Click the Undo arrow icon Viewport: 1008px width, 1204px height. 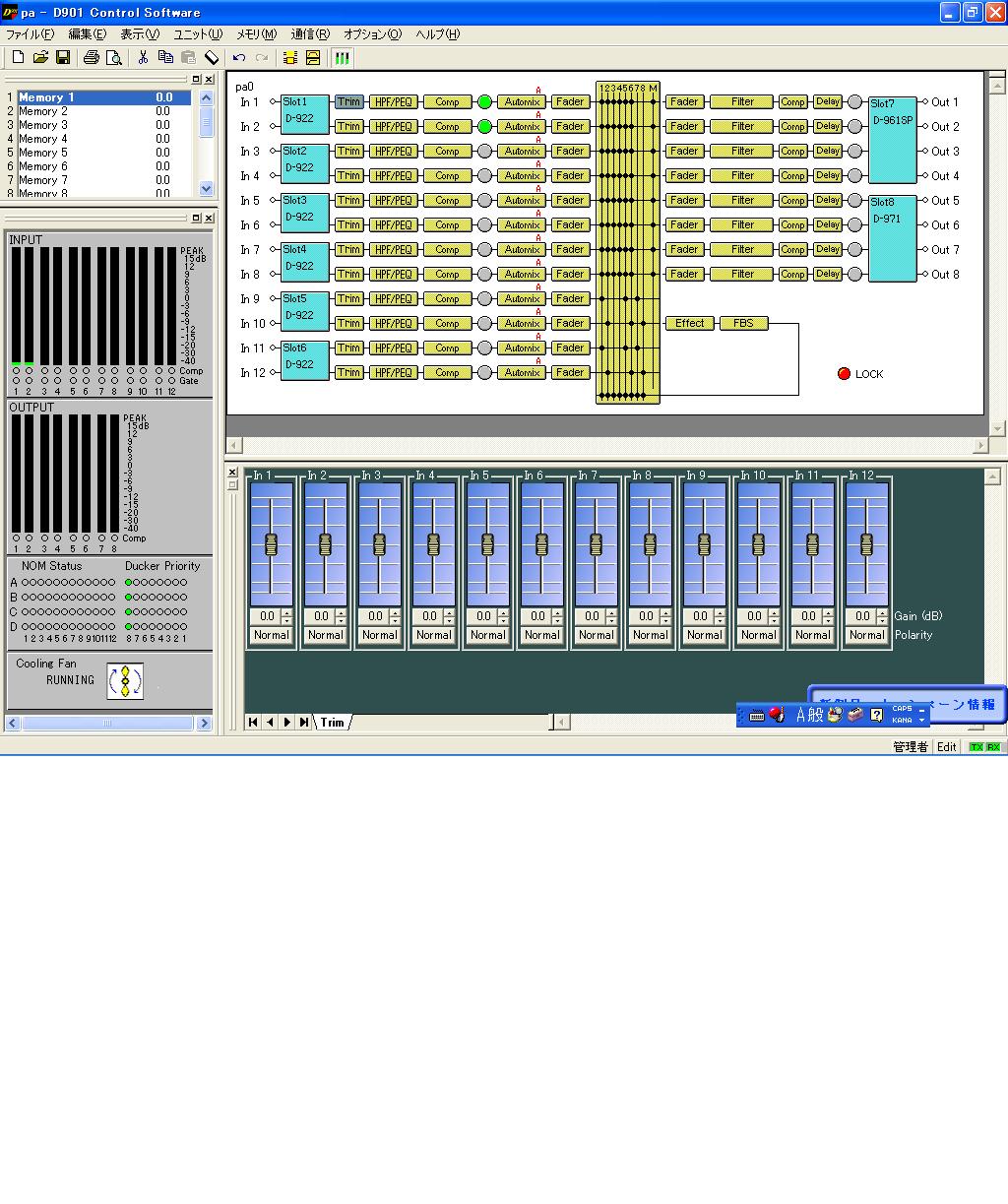coord(239,58)
